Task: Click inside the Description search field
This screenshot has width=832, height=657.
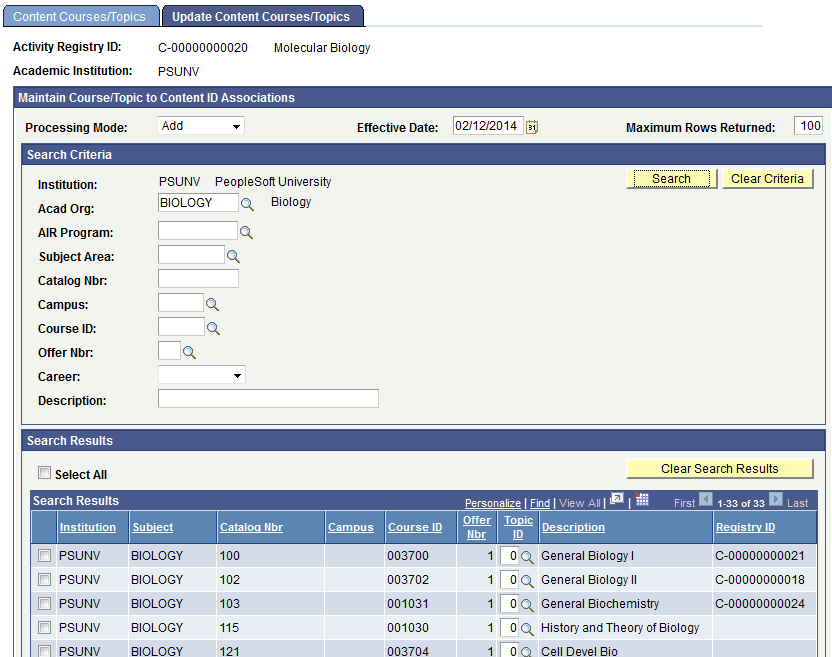Action: coord(268,399)
